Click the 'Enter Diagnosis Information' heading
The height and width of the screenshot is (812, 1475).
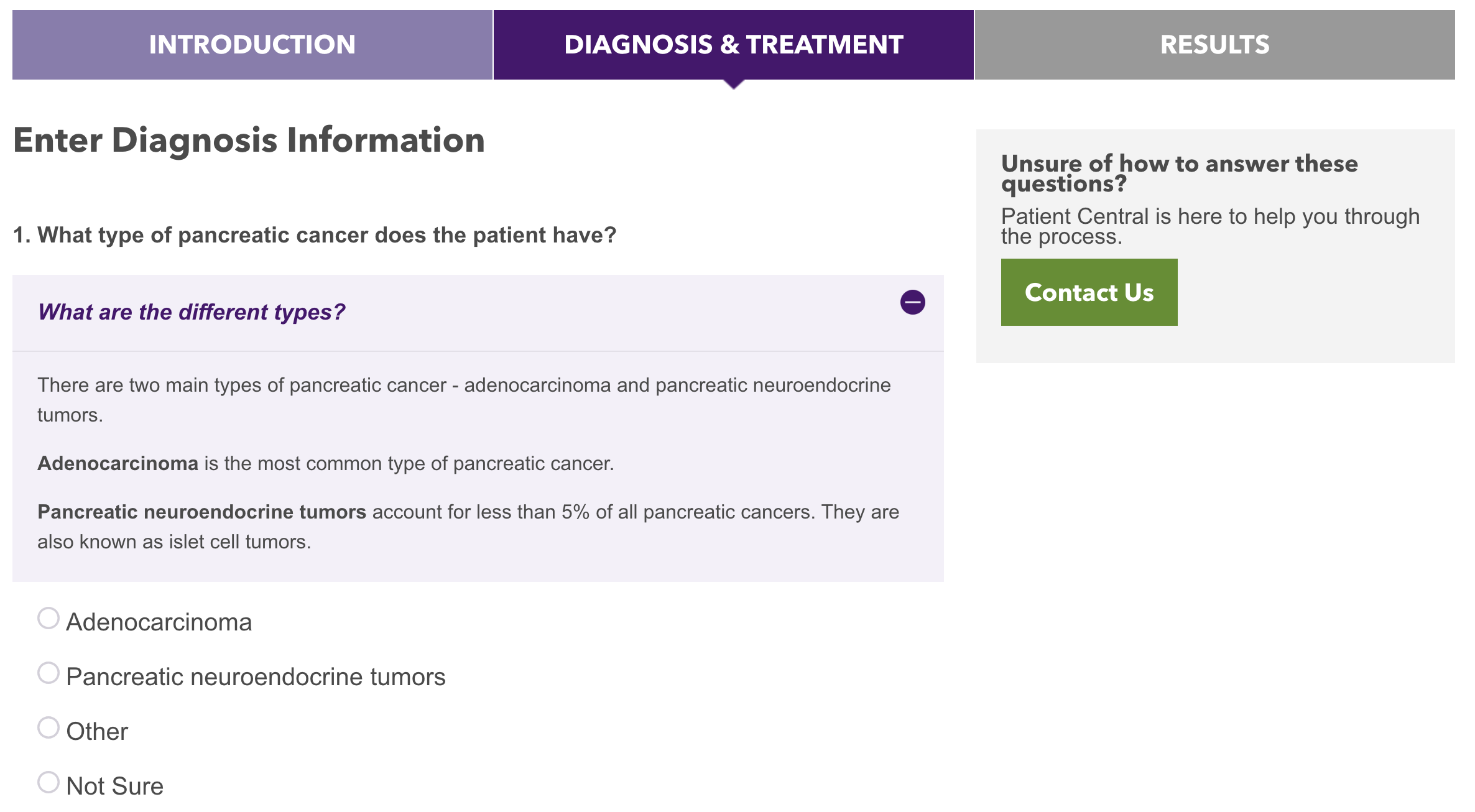pyautogui.click(x=249, y=140)
